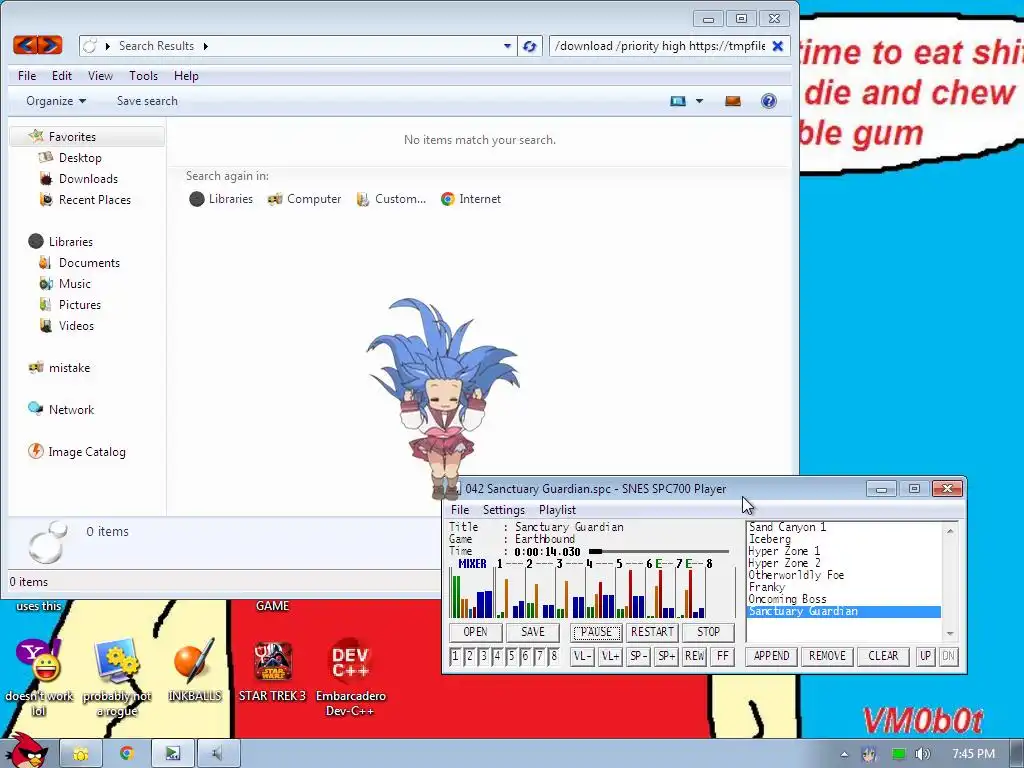Open the STAR TREK 3 desktop shortcut
Viewport: 1024px width, 768px height.
[272, 669]
